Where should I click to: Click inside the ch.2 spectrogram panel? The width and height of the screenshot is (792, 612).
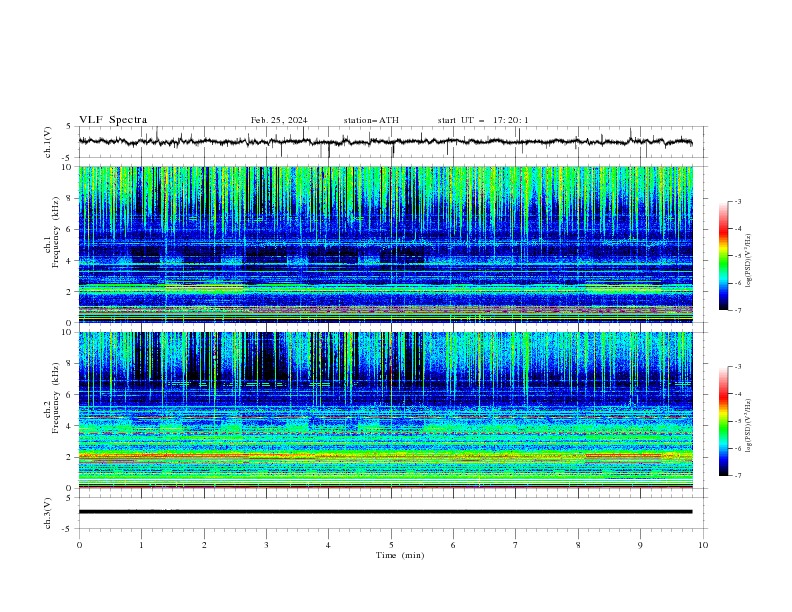click(x=385, y=410)
